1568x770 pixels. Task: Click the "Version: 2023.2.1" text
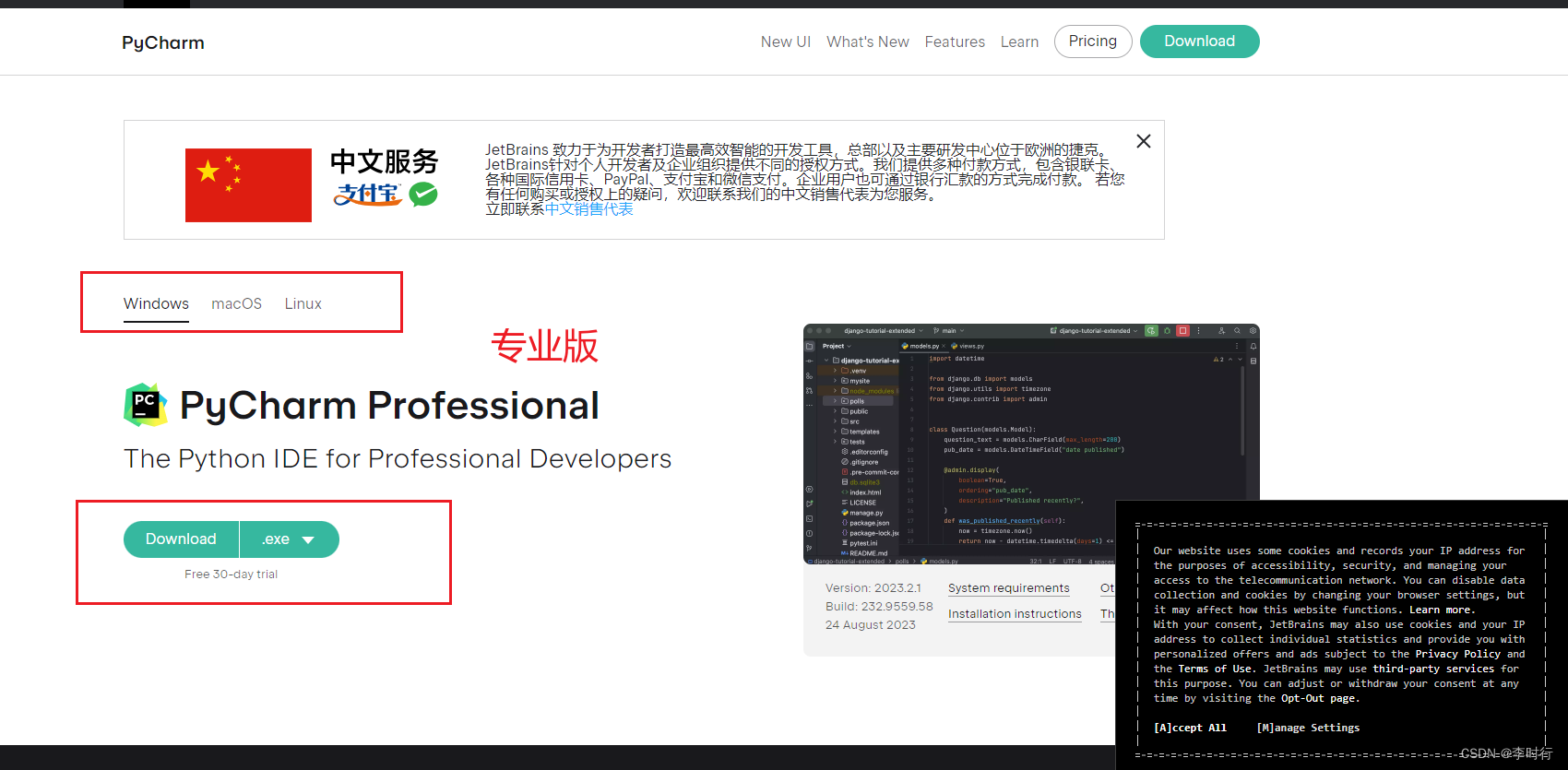873,588
